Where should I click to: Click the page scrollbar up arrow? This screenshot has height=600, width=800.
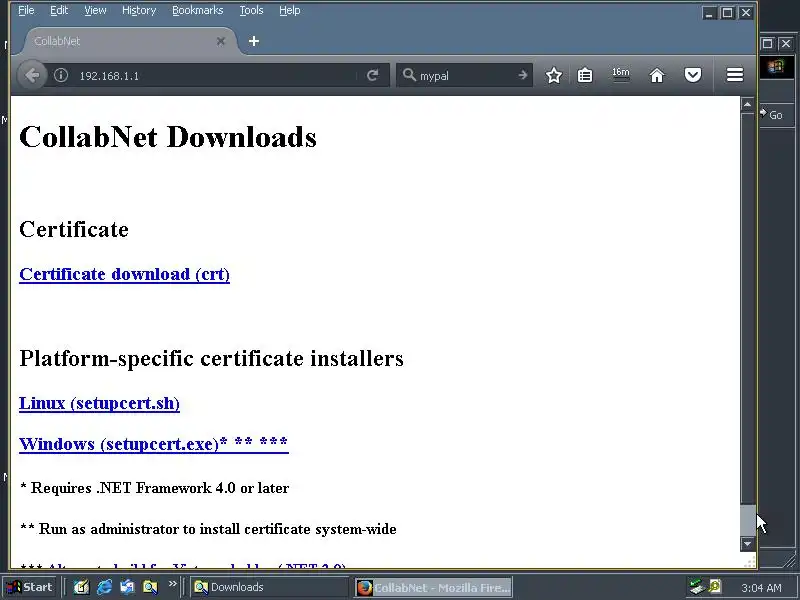tap(747, 105)
